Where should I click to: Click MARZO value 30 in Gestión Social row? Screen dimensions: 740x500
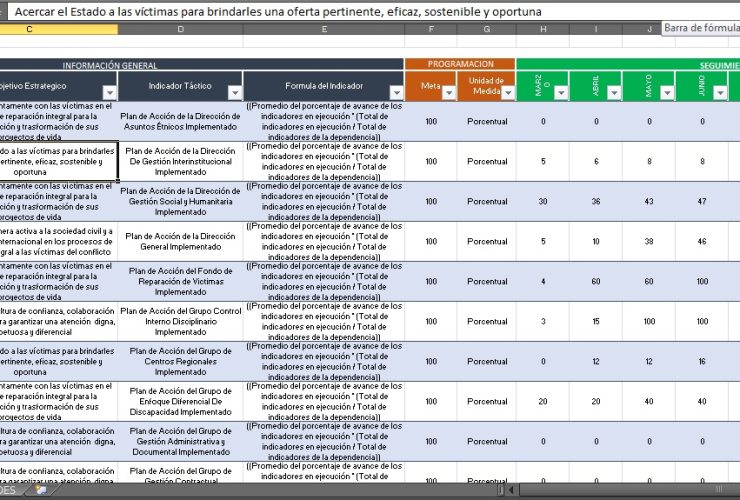click(x=543, y=202)
